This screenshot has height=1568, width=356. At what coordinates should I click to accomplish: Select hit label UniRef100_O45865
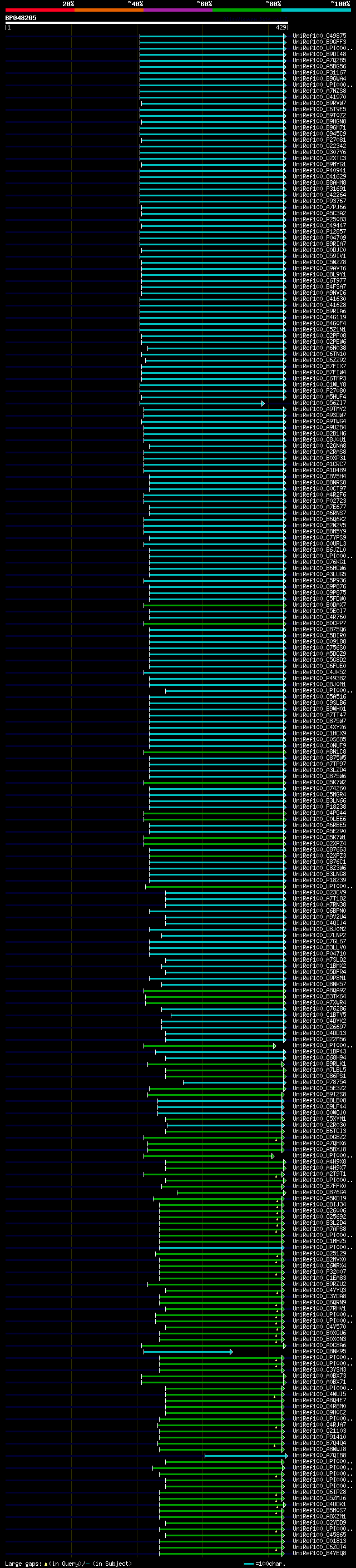click(319, 1535)
